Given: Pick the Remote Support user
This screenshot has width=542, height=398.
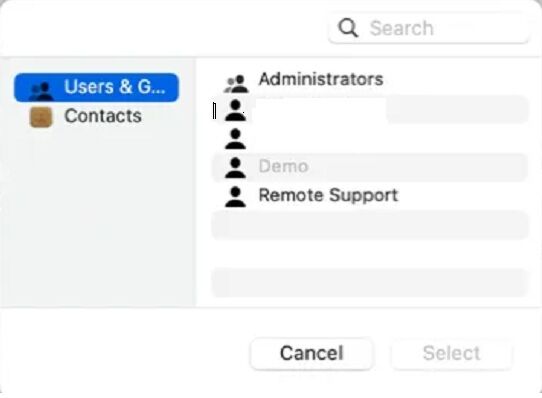Looking at the screenshot, I should [x=370, y=196].
